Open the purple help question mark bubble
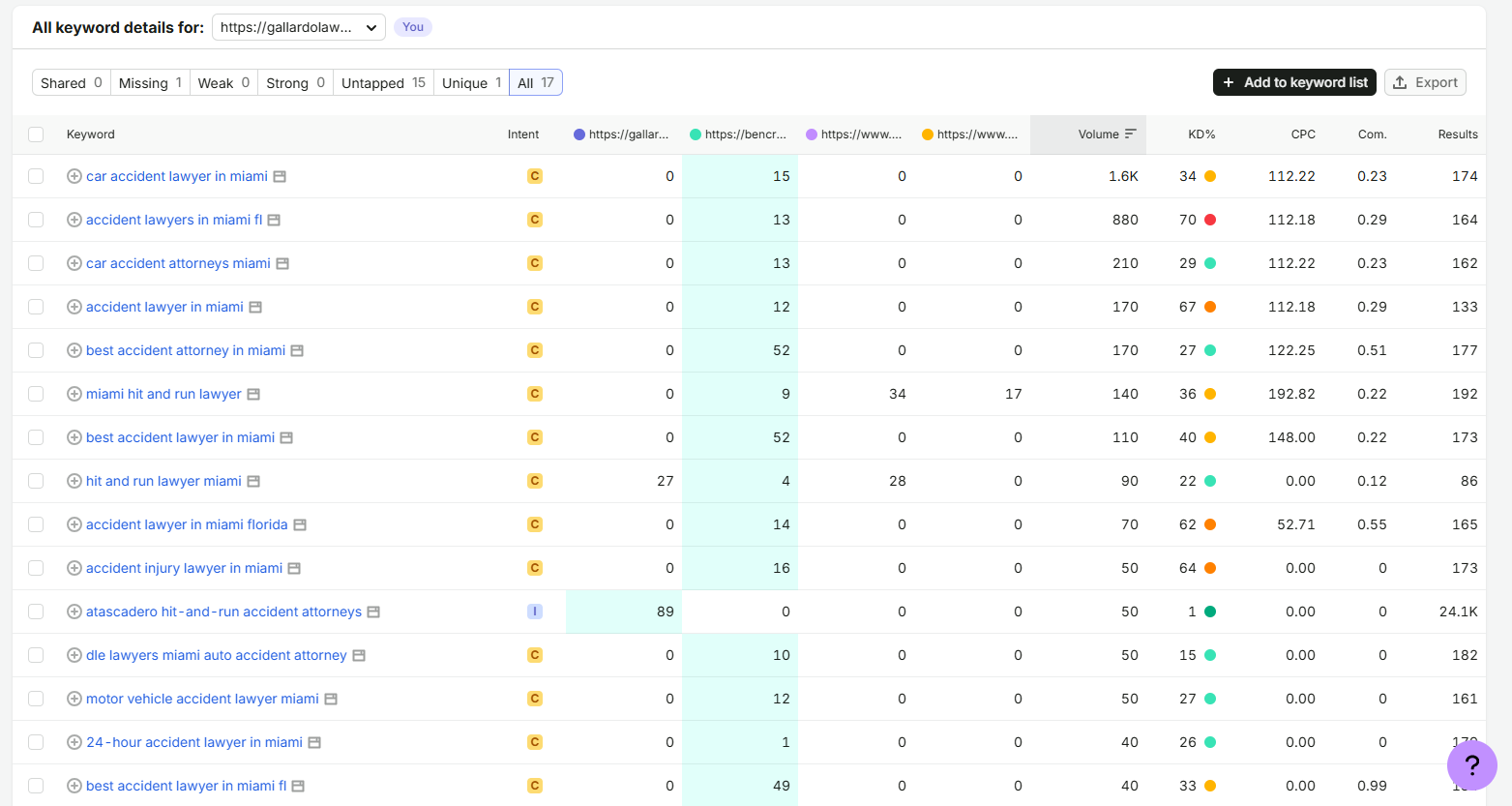 point(1471,765)
